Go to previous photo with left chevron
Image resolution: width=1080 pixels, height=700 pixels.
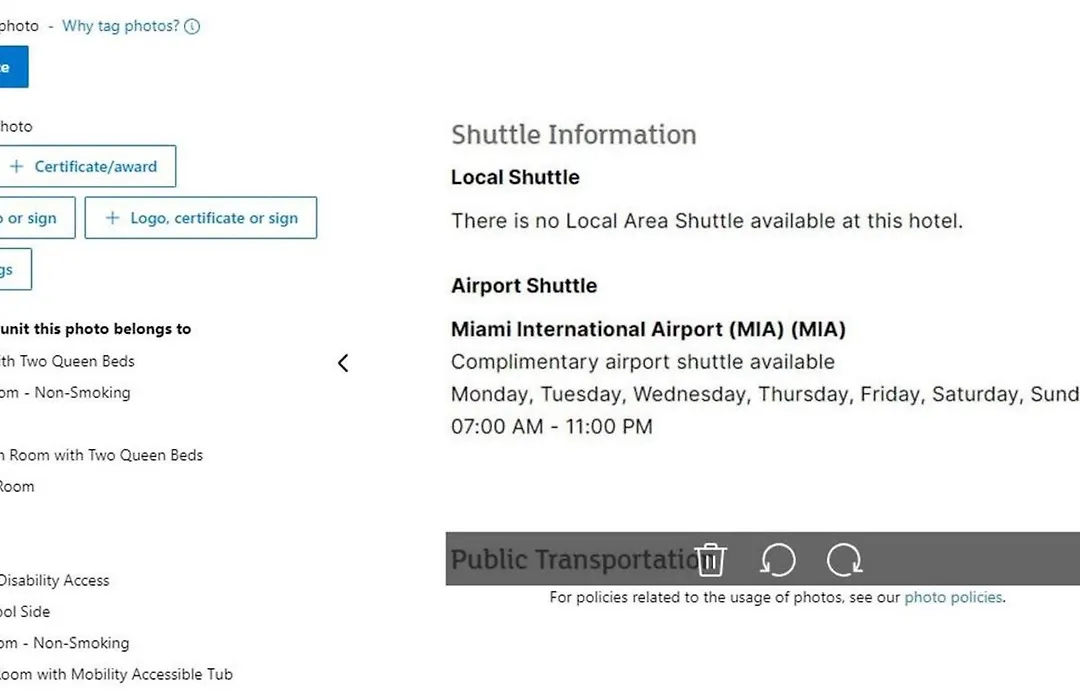(343, 363)
